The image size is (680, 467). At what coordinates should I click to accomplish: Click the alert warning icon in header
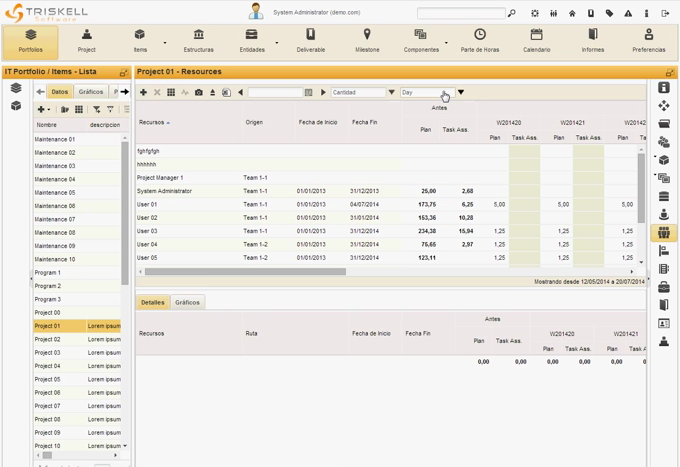[628, 13]
